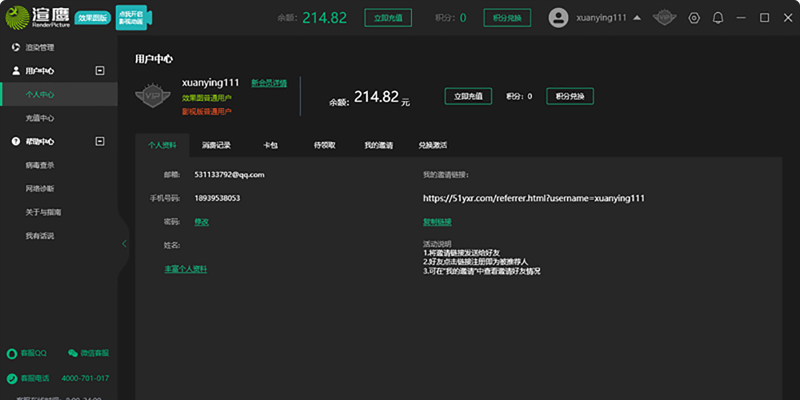Viewport: 800px width, 400px height.
Task: Expand the xuanying111 account dropdown arrow
Action: (x=637, y=18)
